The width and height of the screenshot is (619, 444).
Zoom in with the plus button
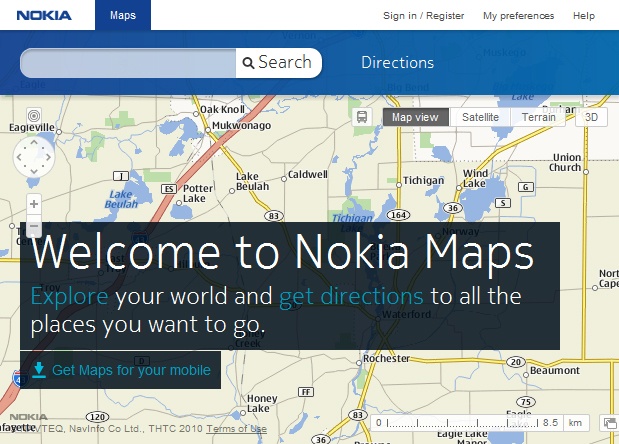point(34,204)
